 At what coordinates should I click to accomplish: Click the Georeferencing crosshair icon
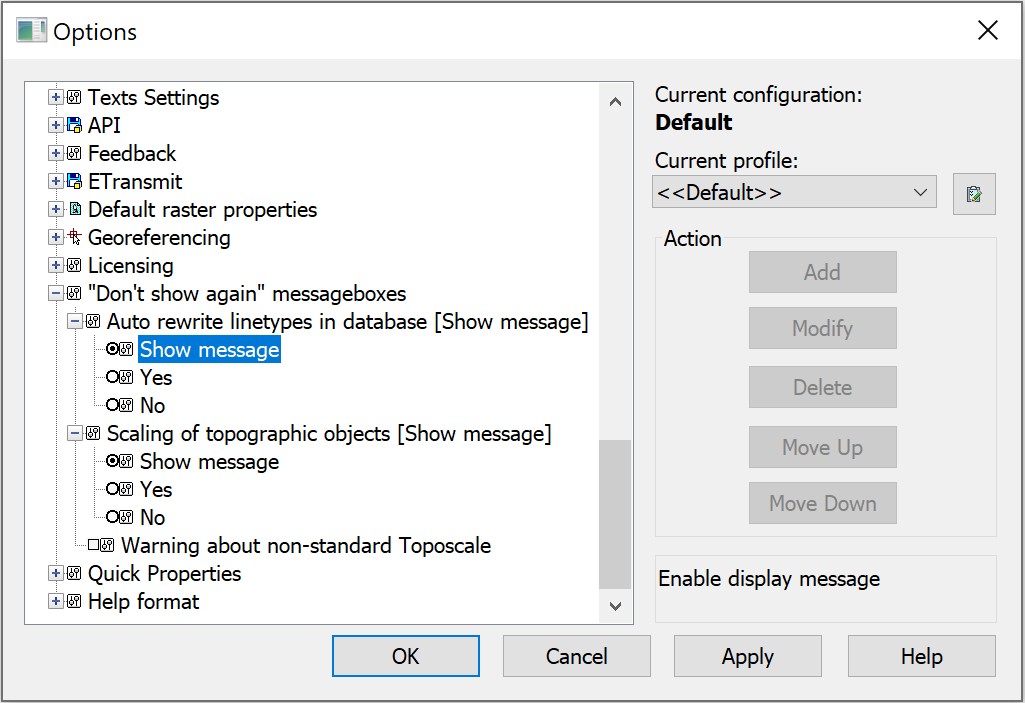pos(74,238)
